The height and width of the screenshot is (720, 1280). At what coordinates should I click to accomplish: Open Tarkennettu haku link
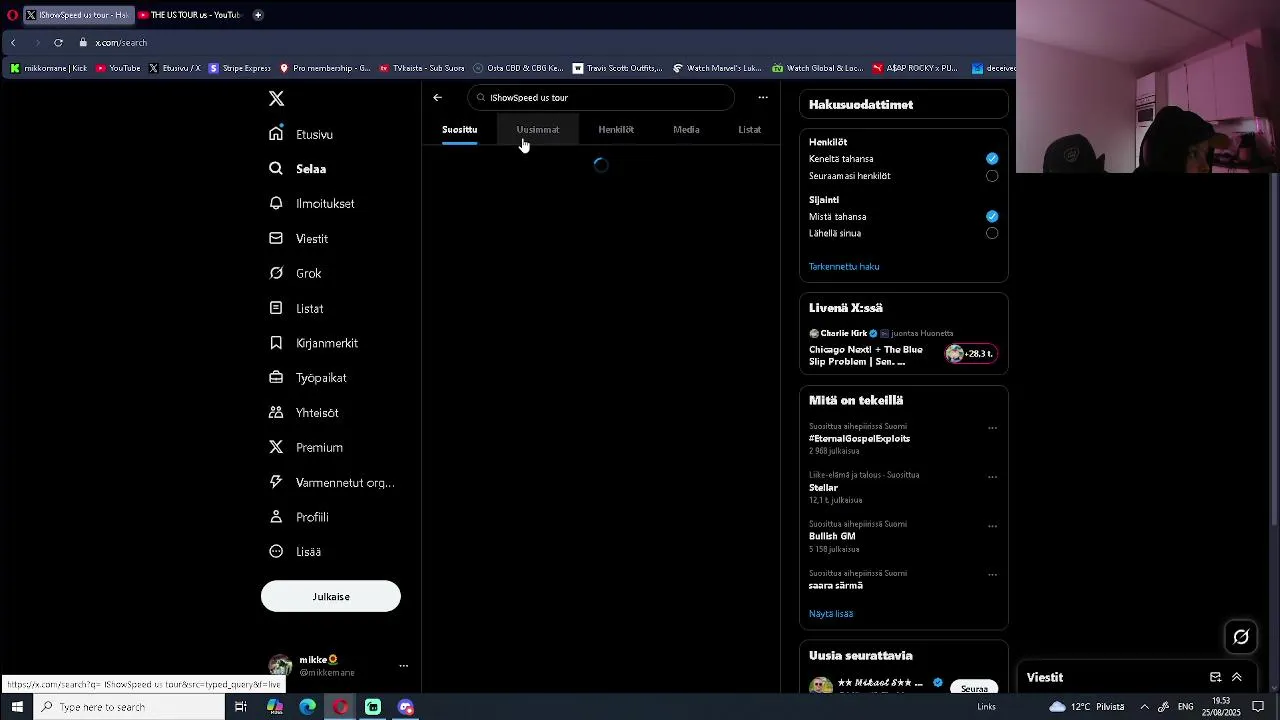(x=844, y=267)
